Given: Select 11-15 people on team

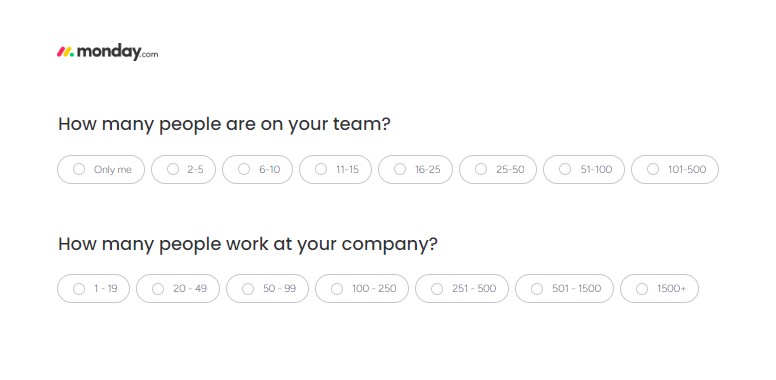Looking at the screenshot, I should [336, 170].
